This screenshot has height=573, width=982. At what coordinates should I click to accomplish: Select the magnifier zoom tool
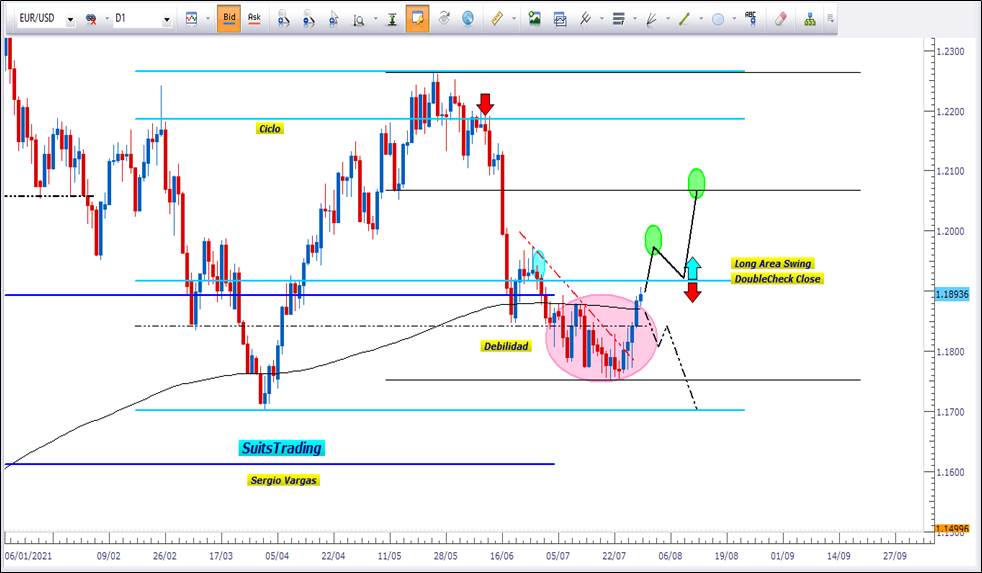(x=357, y=18)
